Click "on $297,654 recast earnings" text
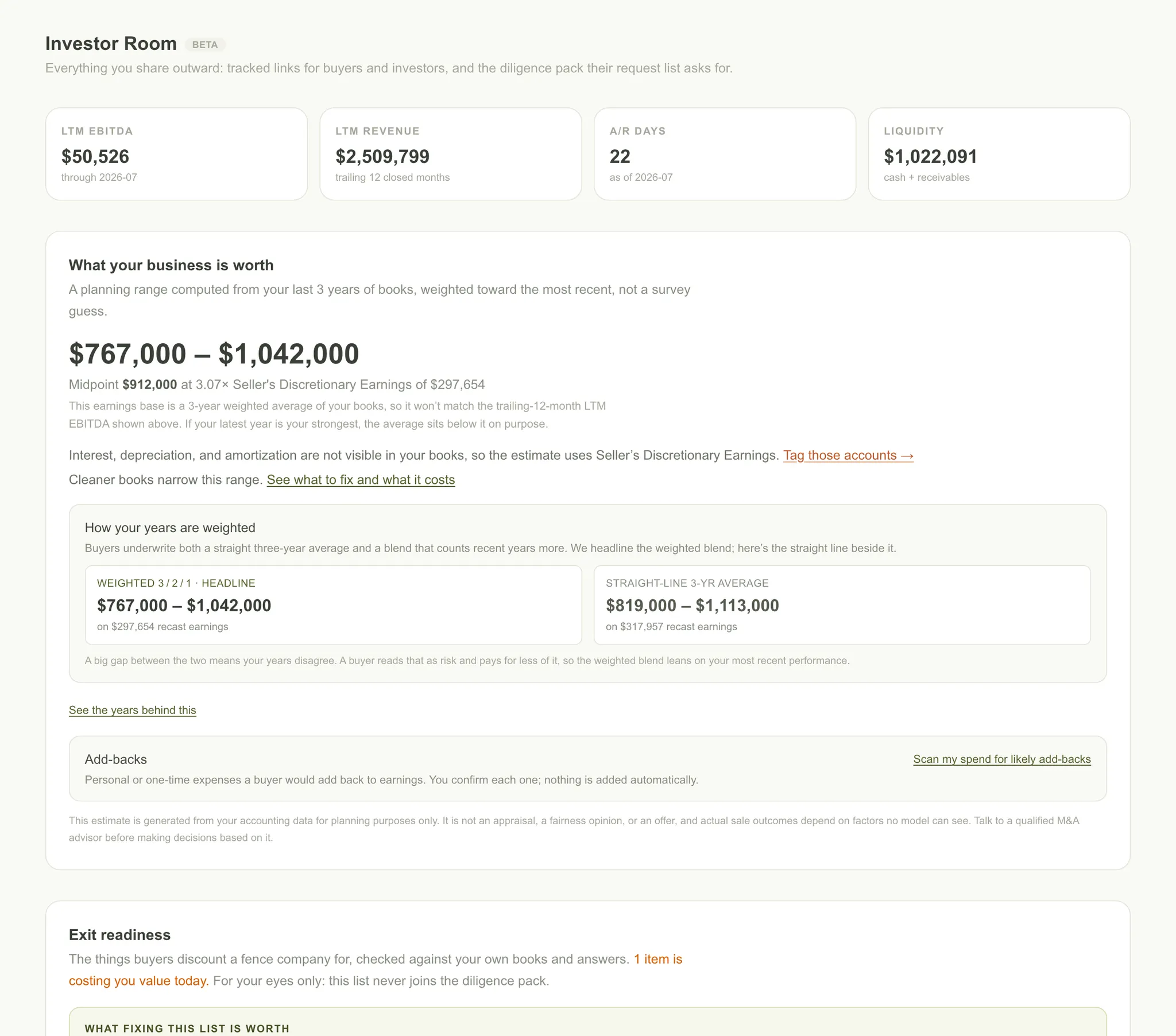The width and height of the screenshot is (1176, 1036). click(x=163, y=626)
